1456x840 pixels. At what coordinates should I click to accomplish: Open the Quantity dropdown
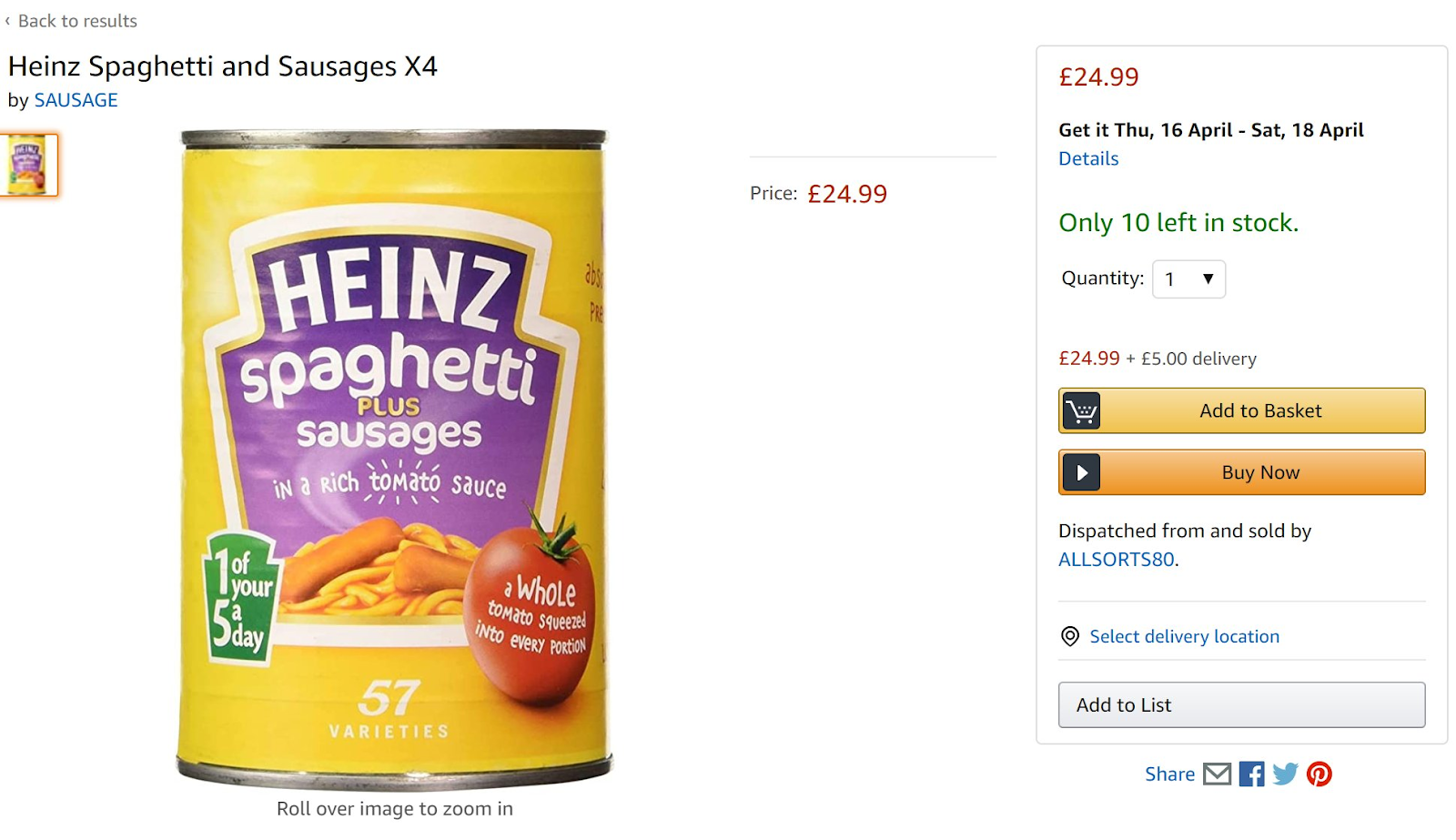point(1188,279)
